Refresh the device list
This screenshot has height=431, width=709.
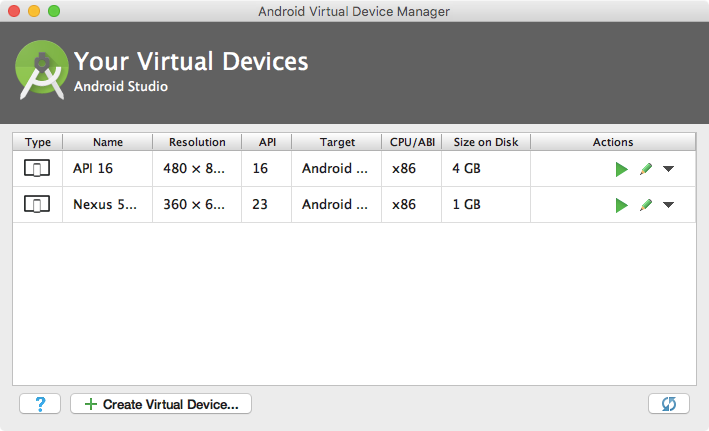pyautogui.click(x=669, y=403)
